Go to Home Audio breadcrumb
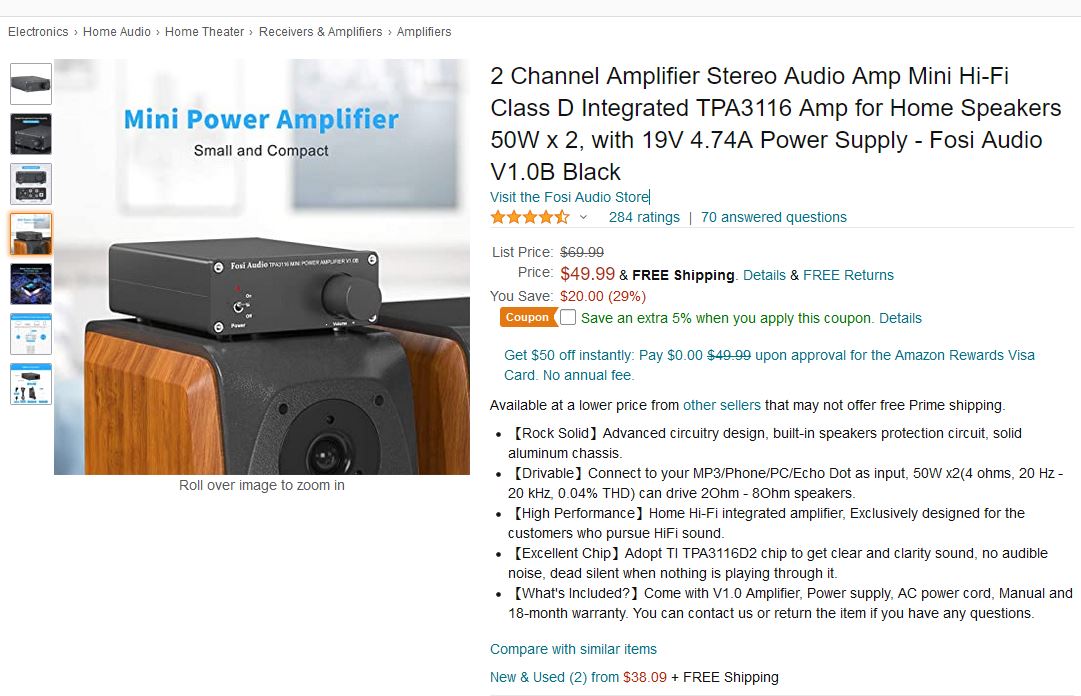The image size is (1081, 696). click(x=117, y=32)
